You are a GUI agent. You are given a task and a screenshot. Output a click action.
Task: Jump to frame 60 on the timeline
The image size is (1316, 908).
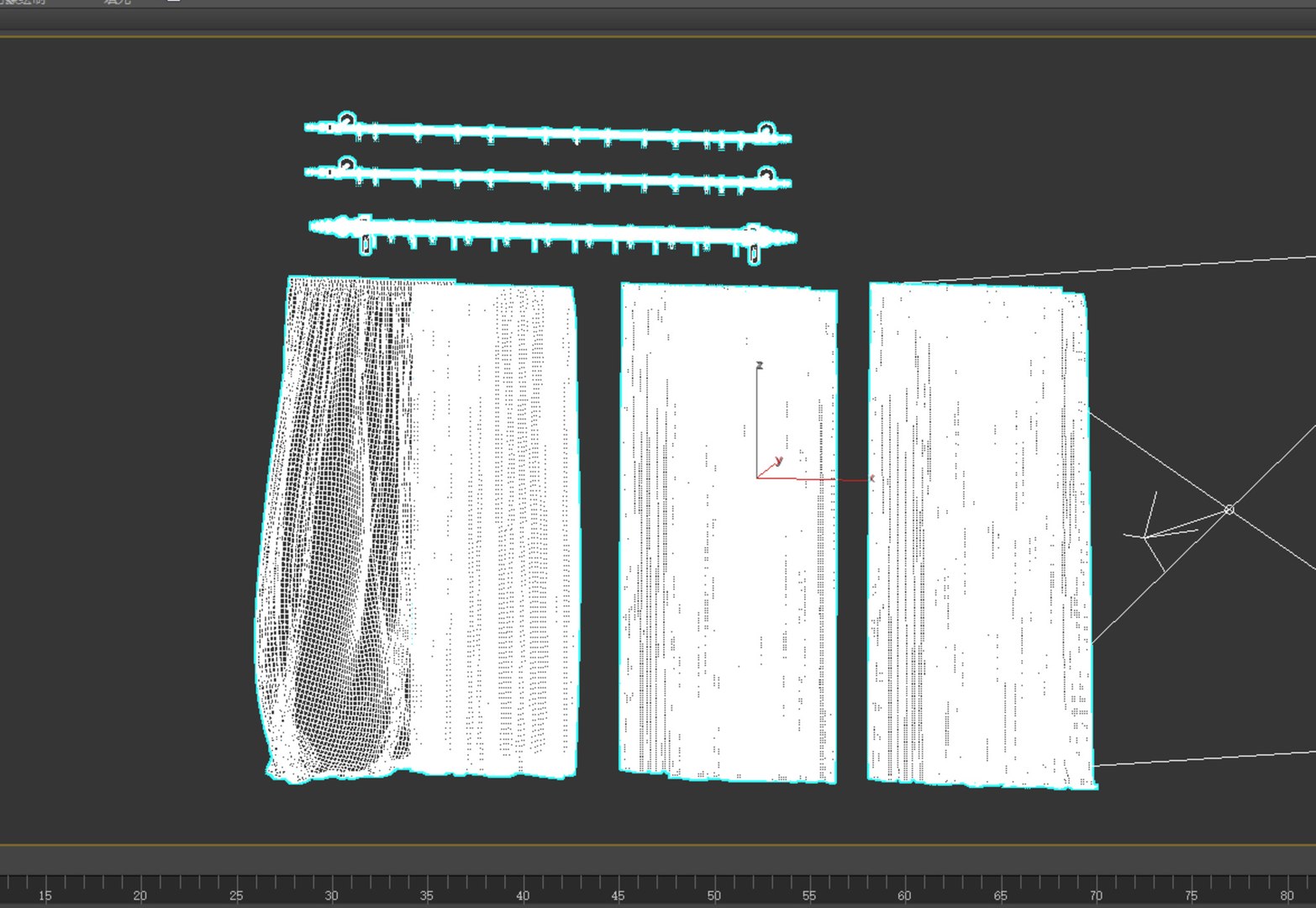coord(904,895)
